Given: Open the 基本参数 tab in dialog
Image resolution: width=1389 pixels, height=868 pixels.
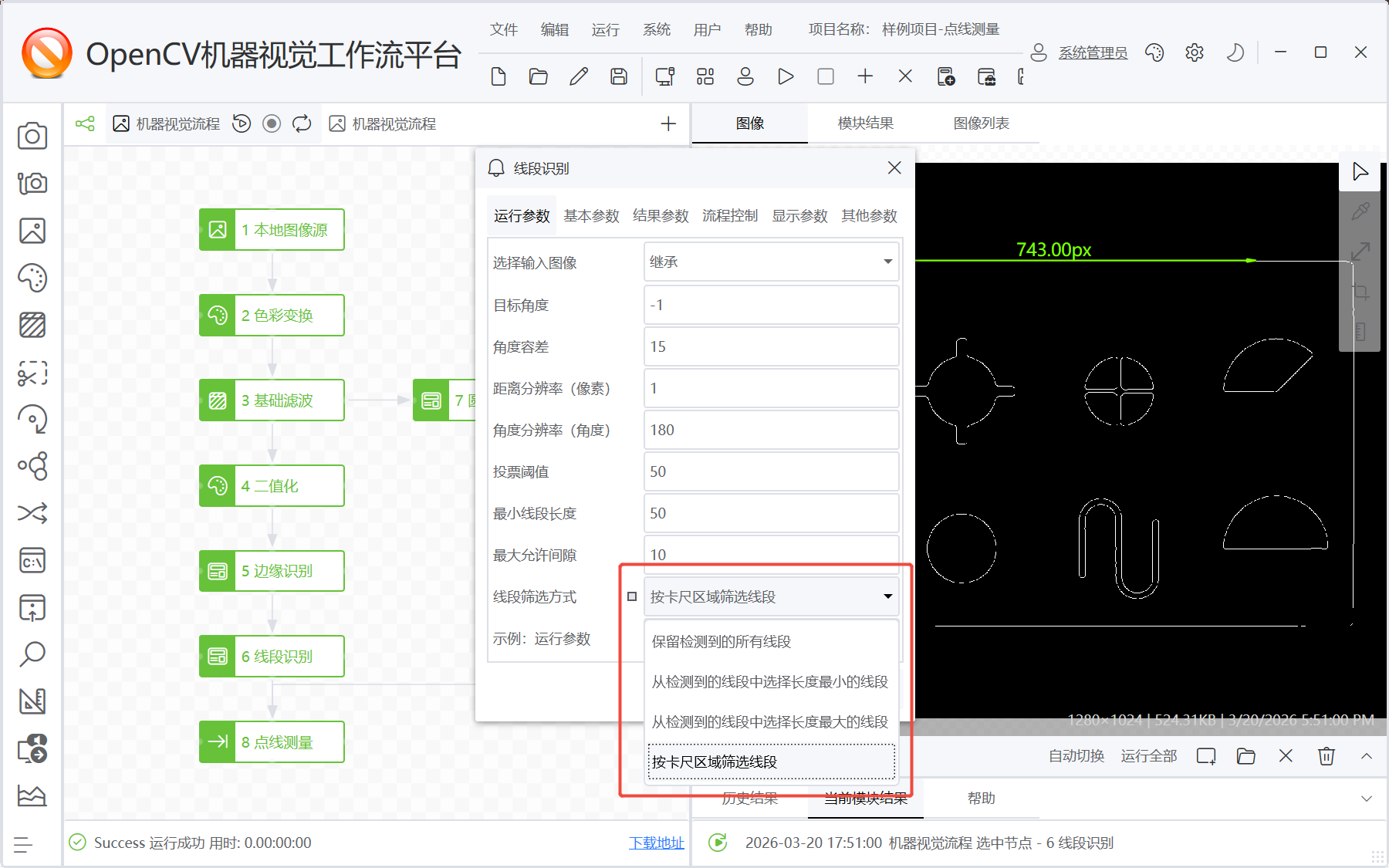Looking at the screenshot, I should pos(592,216).
